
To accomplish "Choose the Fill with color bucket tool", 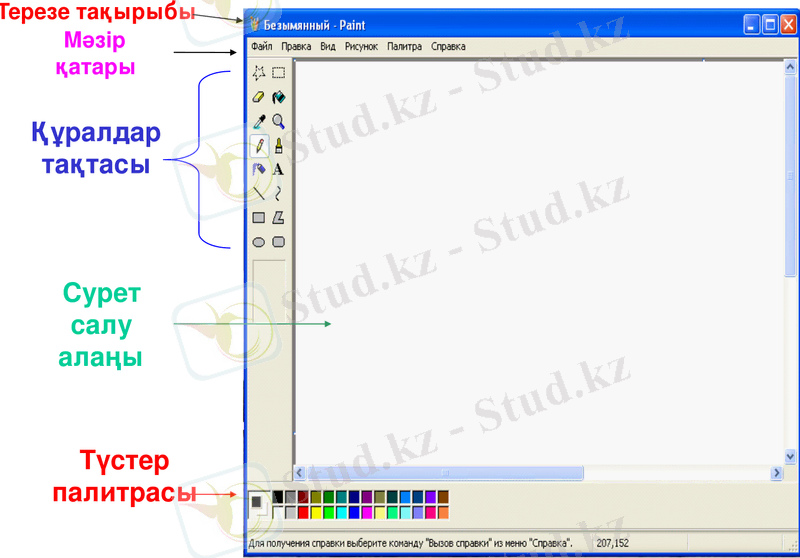I will (279, 97).
